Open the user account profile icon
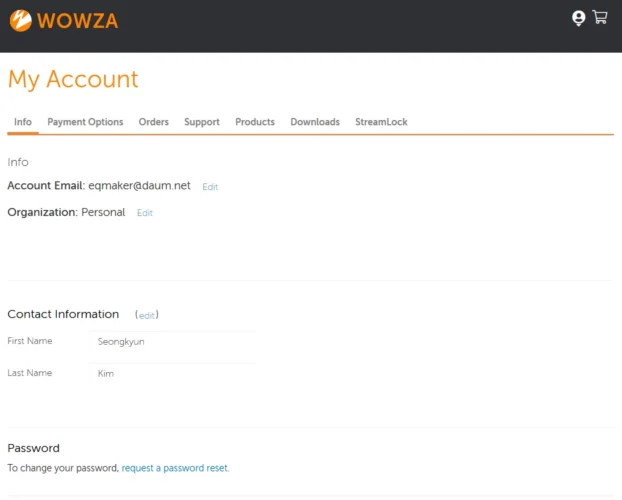622x500 pixels. [578, 18]
